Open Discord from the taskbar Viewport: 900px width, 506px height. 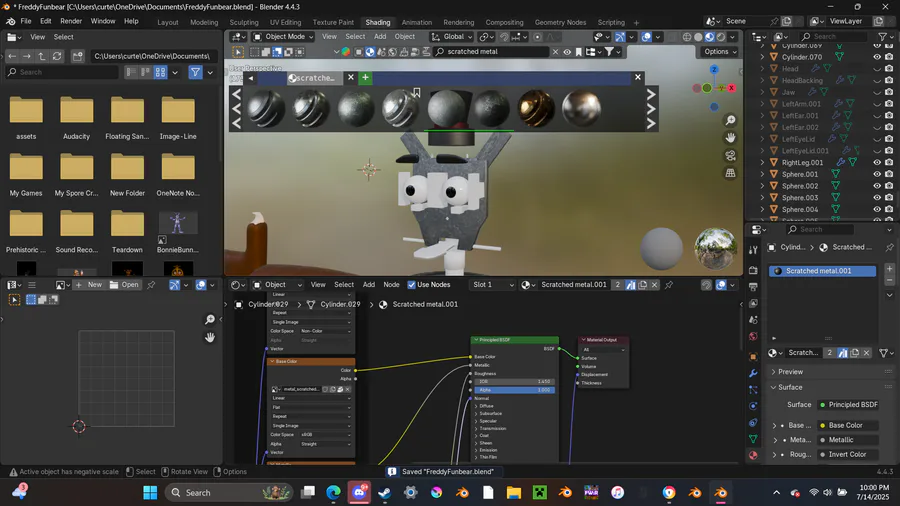[359, 492]
